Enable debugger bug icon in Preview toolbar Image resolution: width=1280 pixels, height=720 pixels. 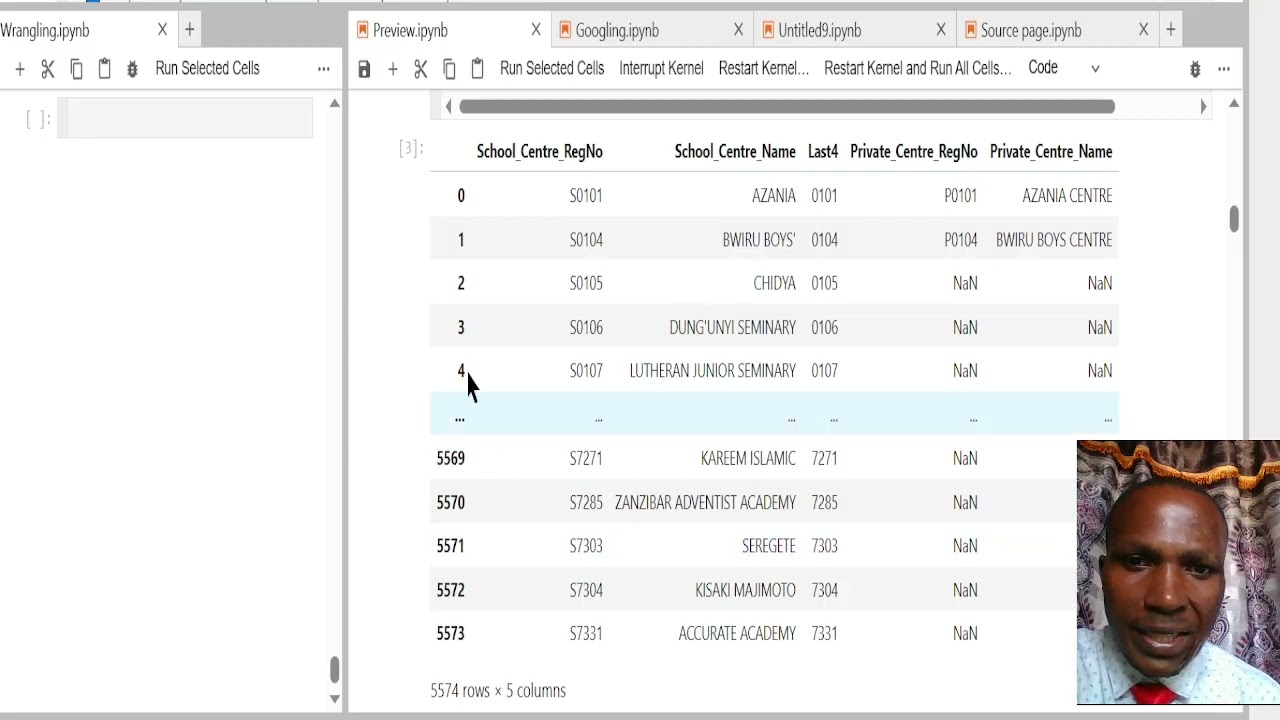click(x=1195, y=69)
